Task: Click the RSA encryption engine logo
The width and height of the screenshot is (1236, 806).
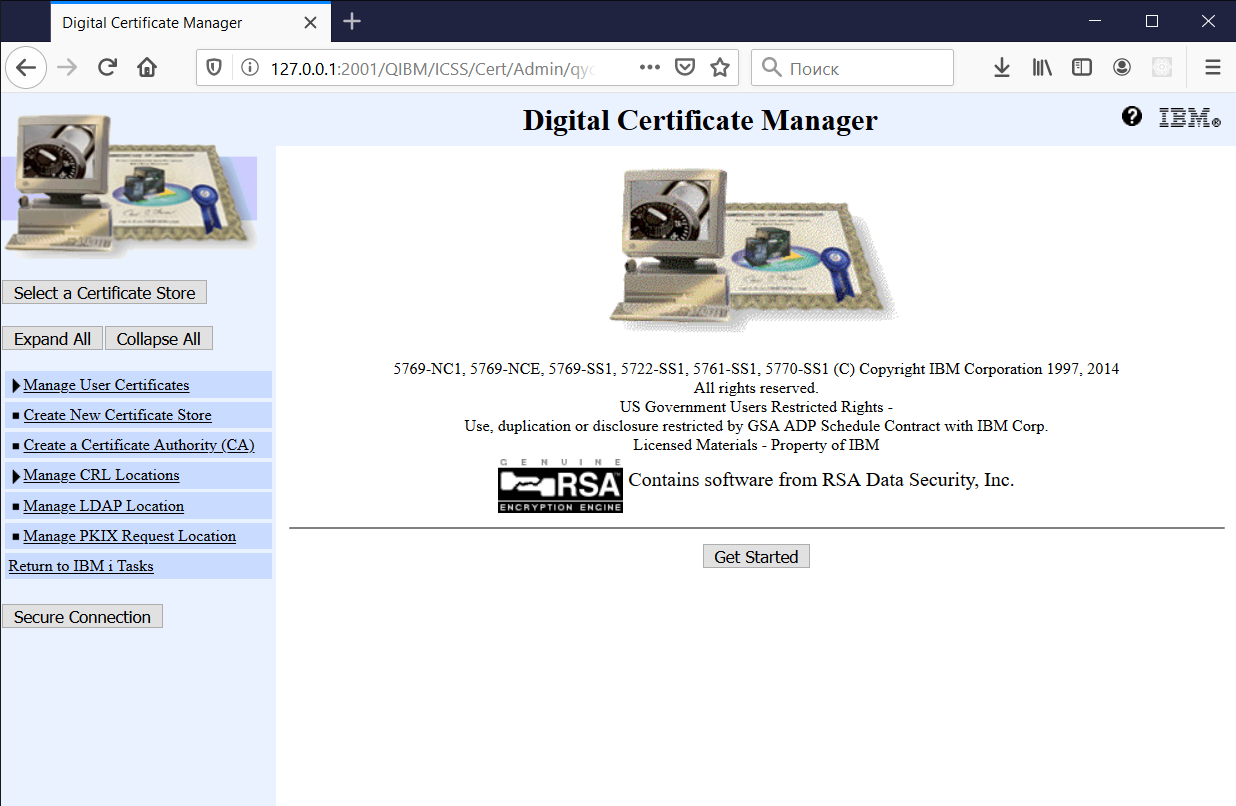Action: click(x=560, y=485)
